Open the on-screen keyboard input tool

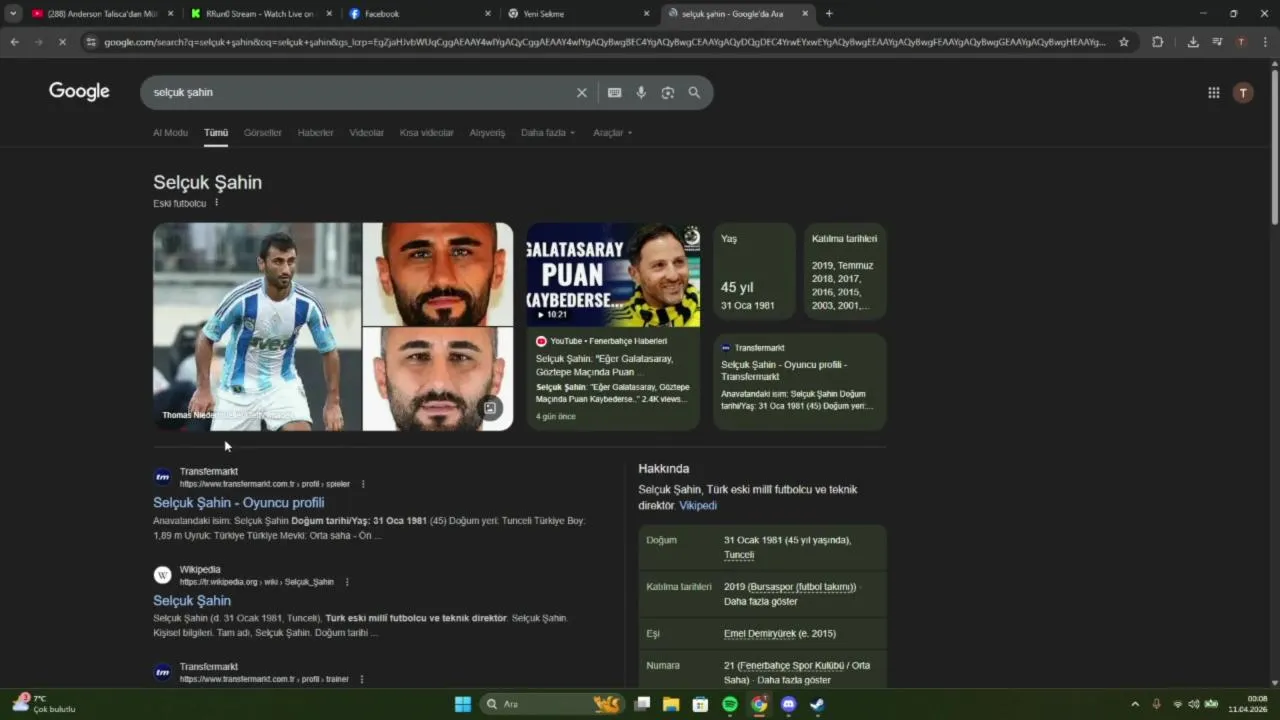click(x=614, y=92)
